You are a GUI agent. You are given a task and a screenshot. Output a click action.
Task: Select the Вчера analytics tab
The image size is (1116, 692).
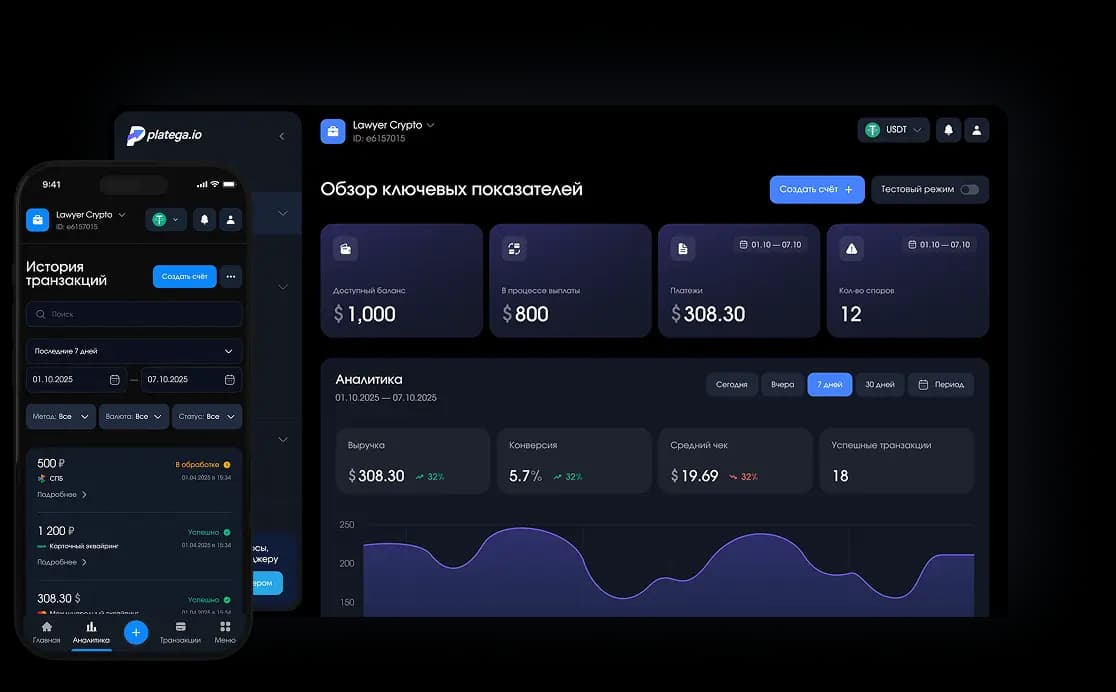(782, 384)
